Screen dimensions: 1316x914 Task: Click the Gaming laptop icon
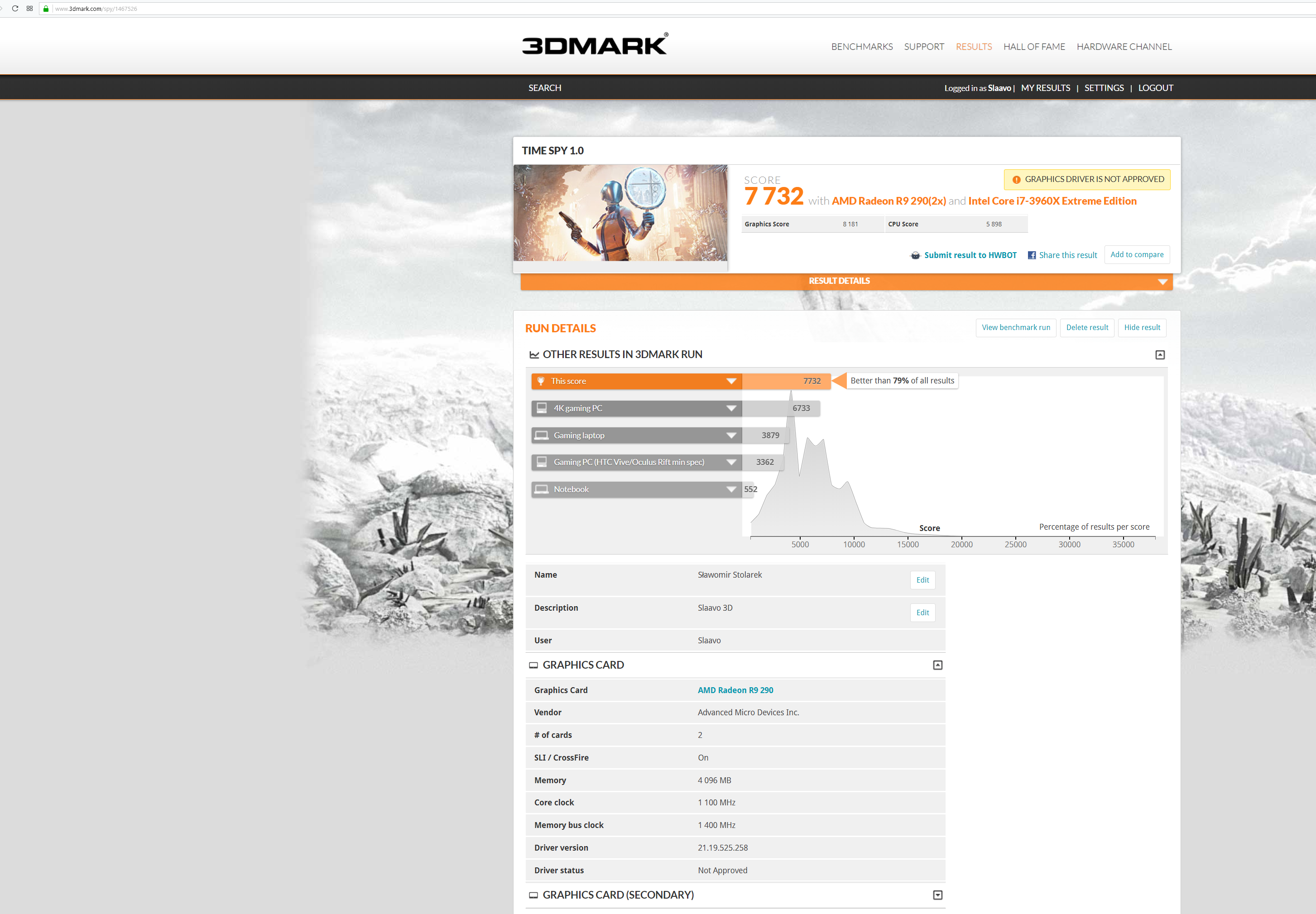click(541, 435)
